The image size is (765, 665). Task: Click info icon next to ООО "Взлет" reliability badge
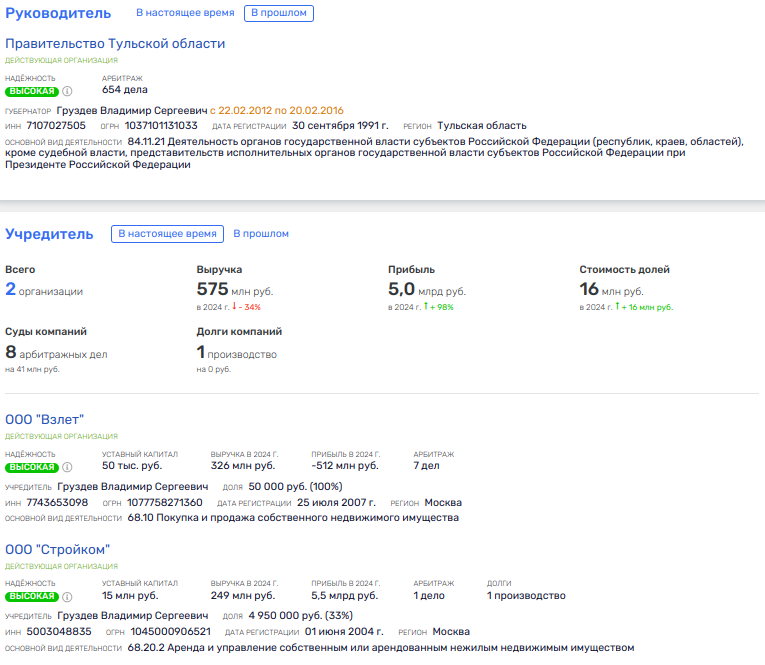coord(68,467)
